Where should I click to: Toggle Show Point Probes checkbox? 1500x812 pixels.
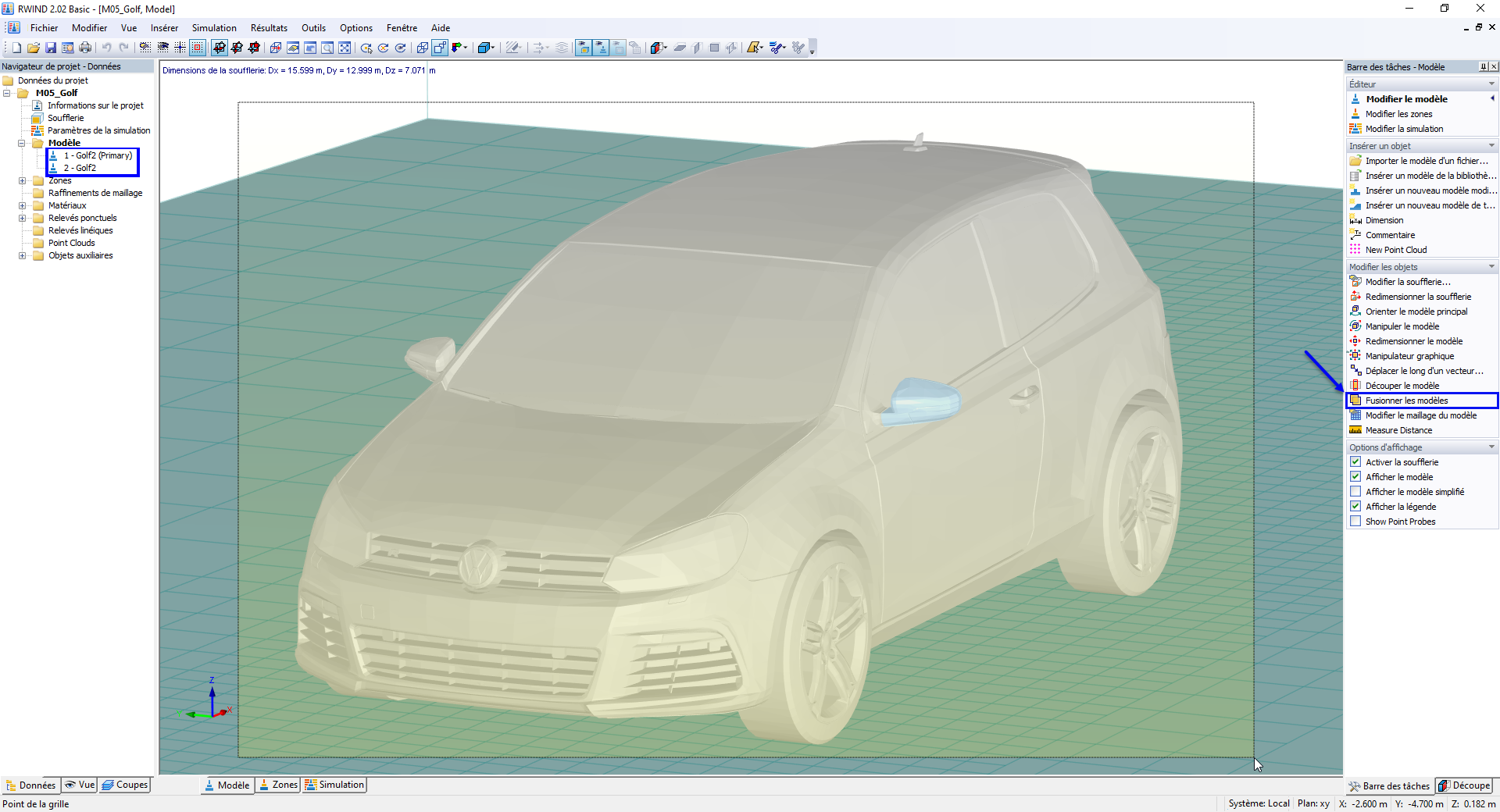coord(1355,522)
